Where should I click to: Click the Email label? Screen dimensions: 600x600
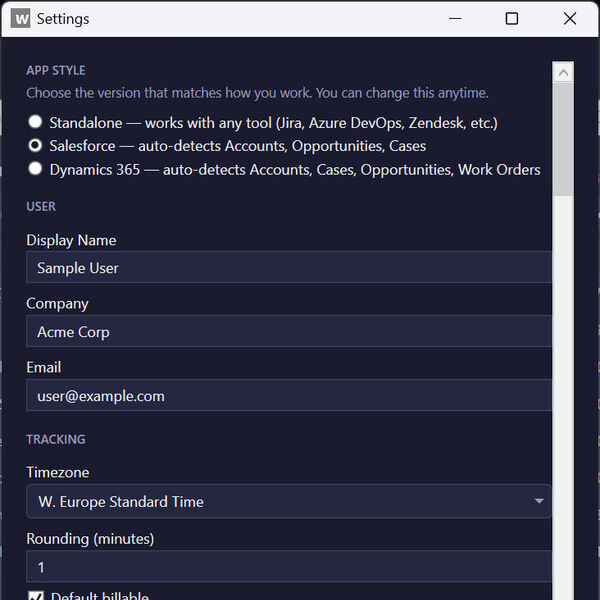pyautogui.click(x=44, y=367)
